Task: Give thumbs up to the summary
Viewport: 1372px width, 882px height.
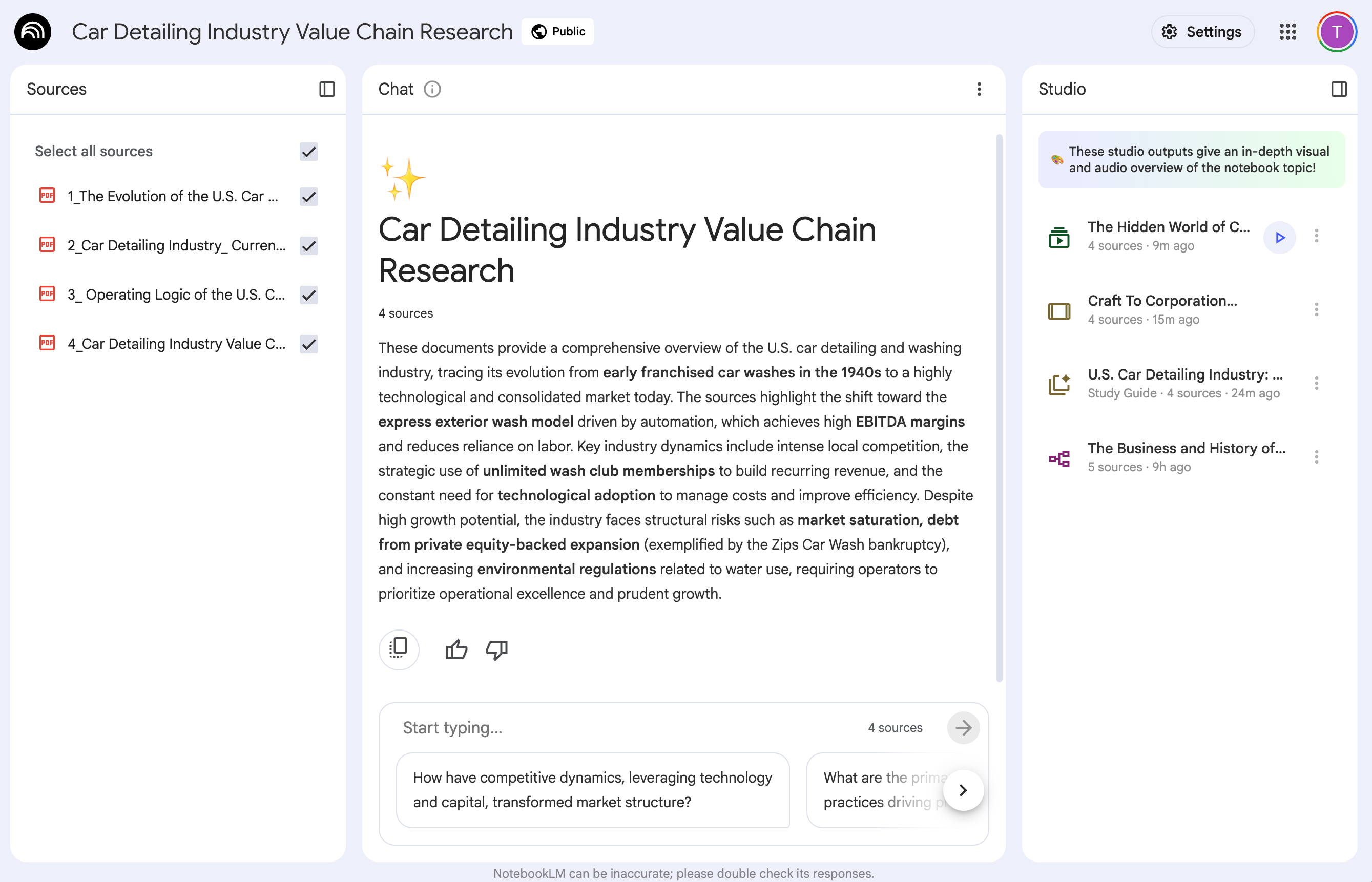Action: [x=456, y=649]
